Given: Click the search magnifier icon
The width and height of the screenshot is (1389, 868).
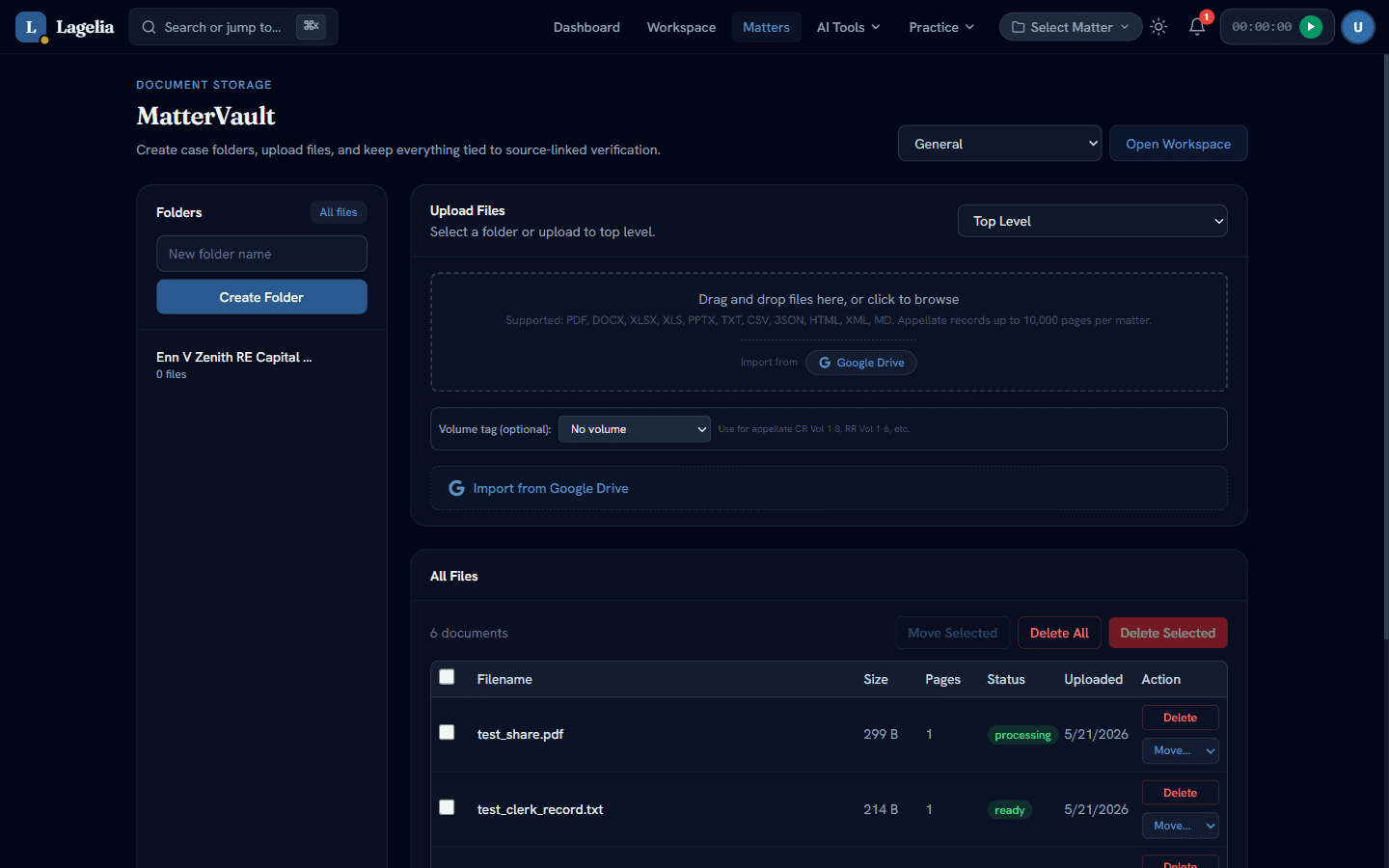Looking at the screenshot, I should (x=149, y=27).
